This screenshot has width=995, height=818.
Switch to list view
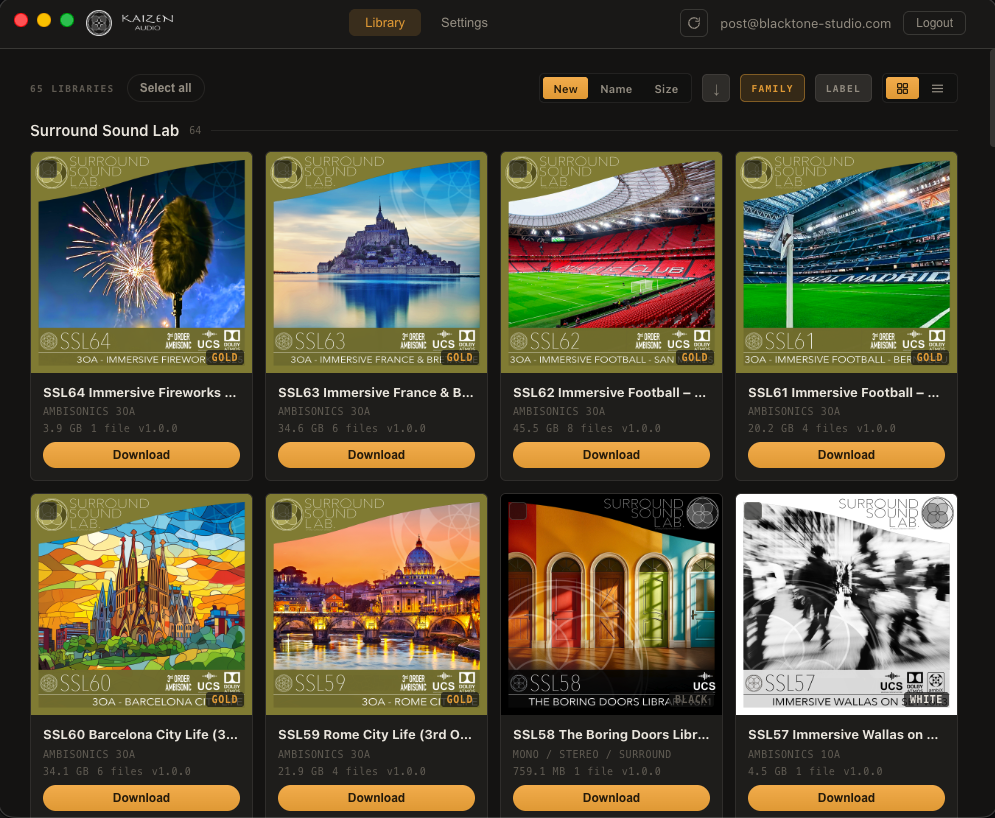pos(937,89)
